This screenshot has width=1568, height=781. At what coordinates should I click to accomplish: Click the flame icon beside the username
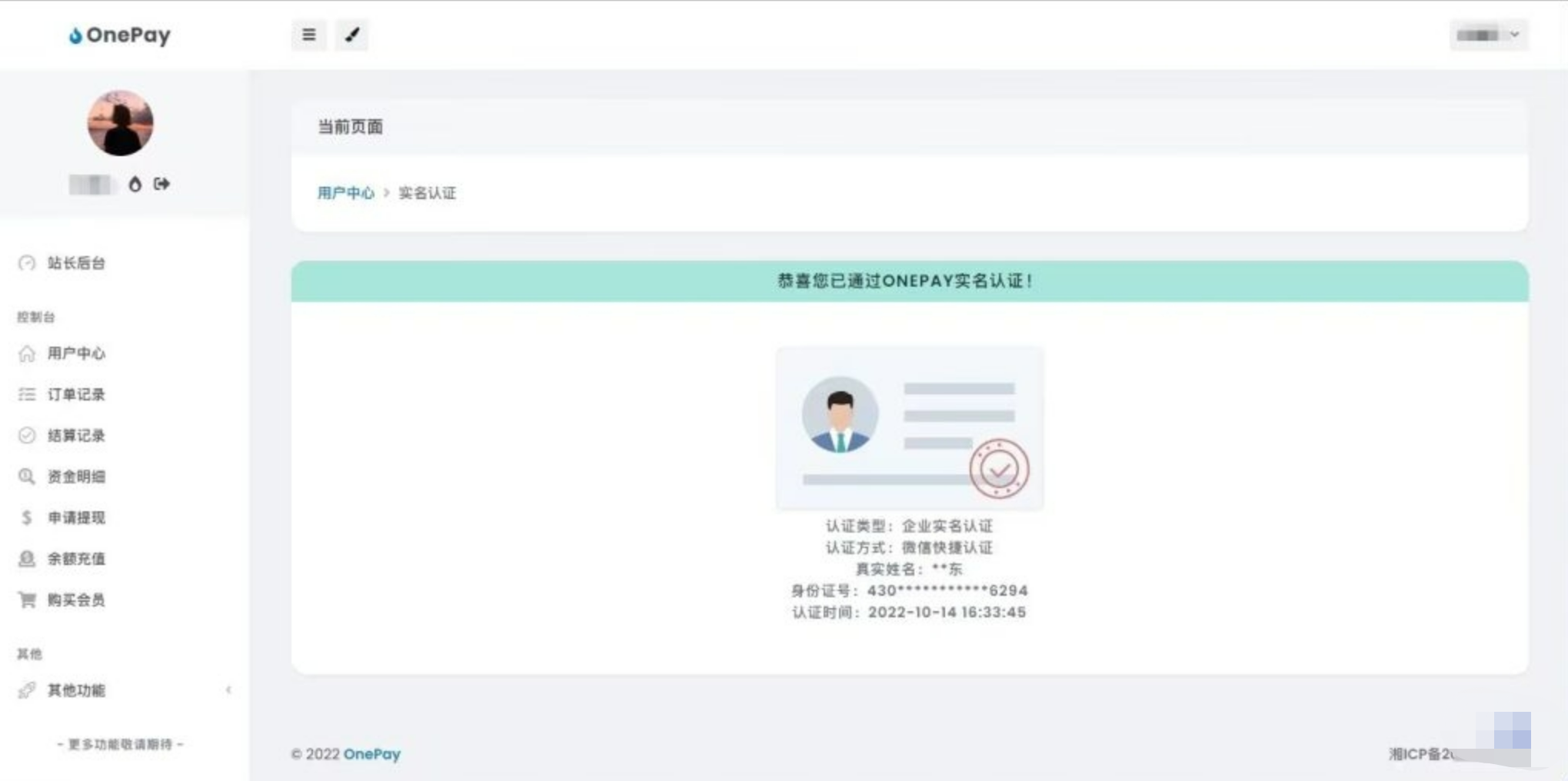click(x=135, y=184)
